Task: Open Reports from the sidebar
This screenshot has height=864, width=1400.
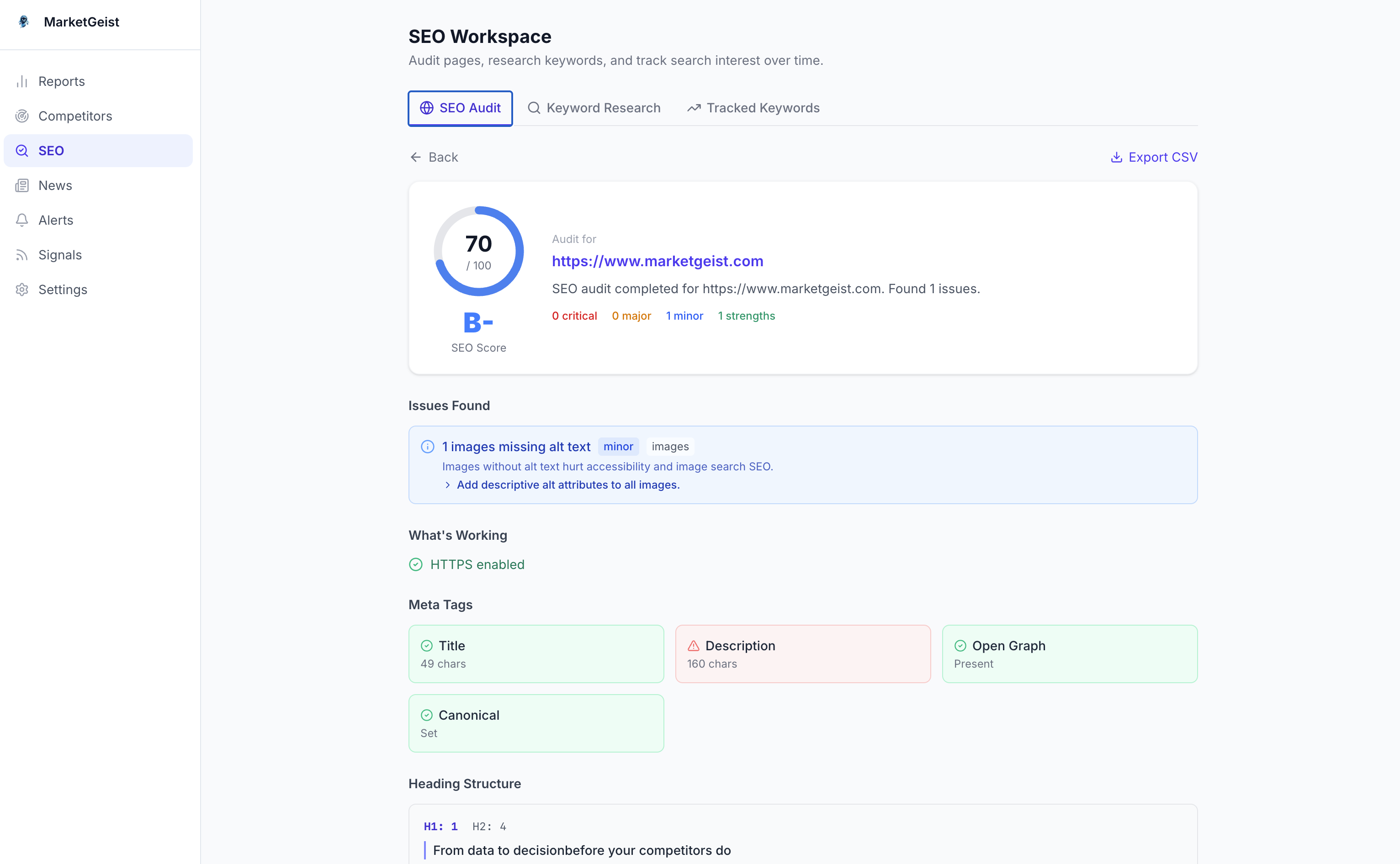Action: (x=61, y=81)
